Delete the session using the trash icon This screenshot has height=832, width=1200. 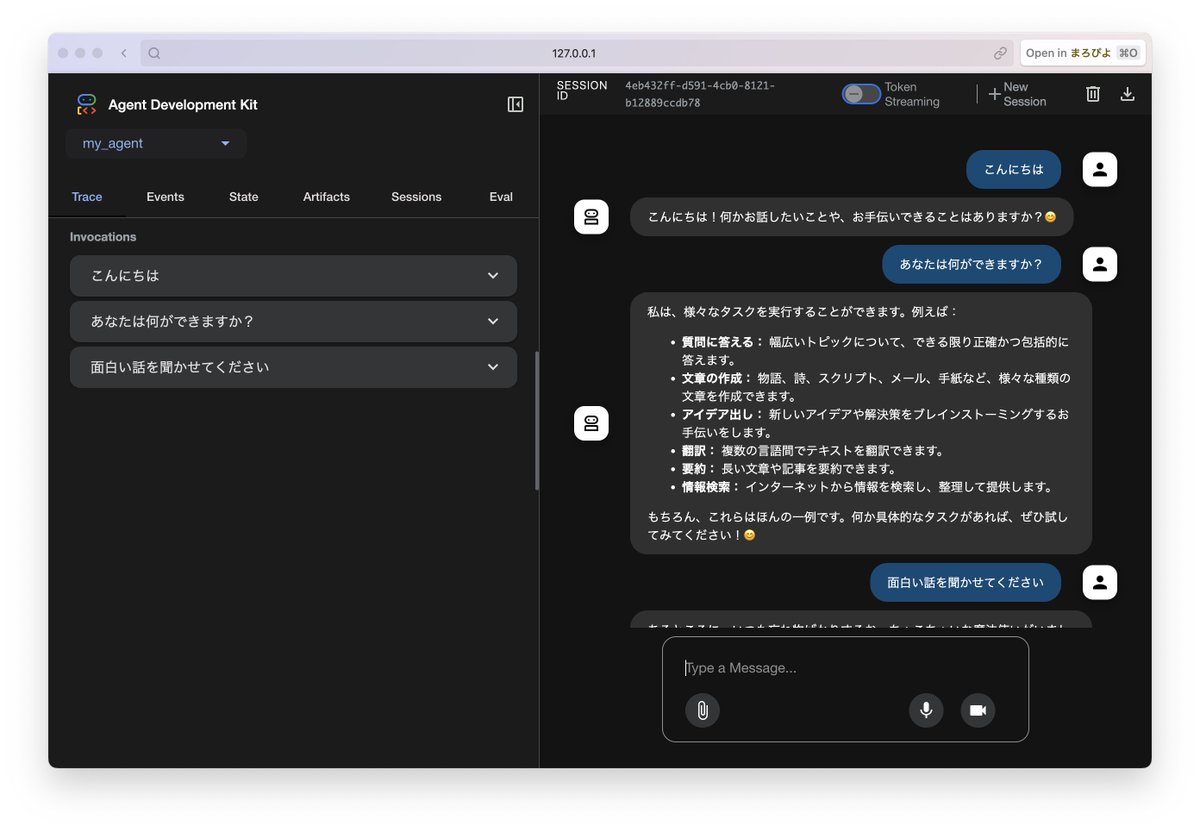1092,93
